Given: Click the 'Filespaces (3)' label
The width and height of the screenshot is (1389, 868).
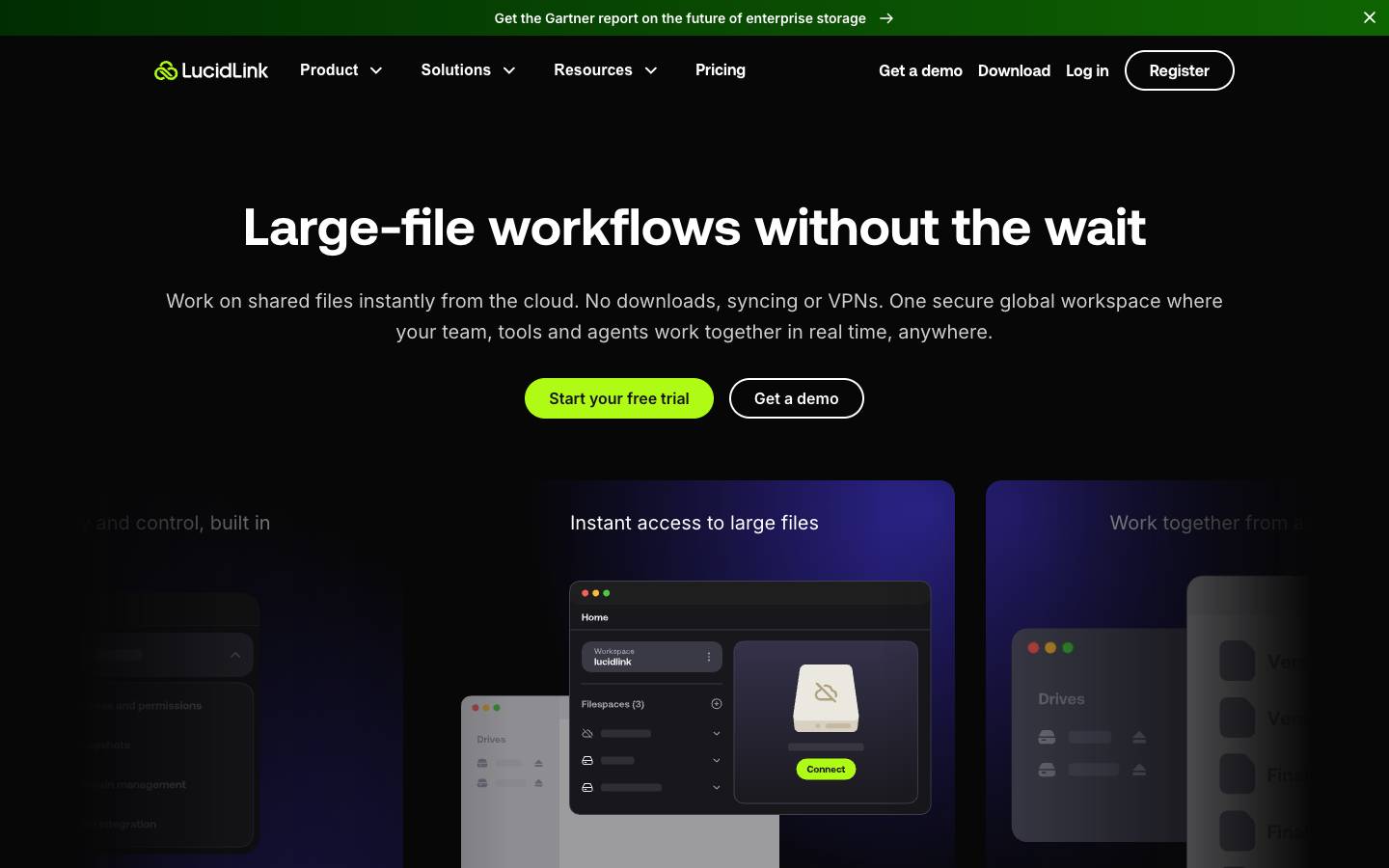Looking at the screenshot, I should pyautogui.click(x=613, y=704).
